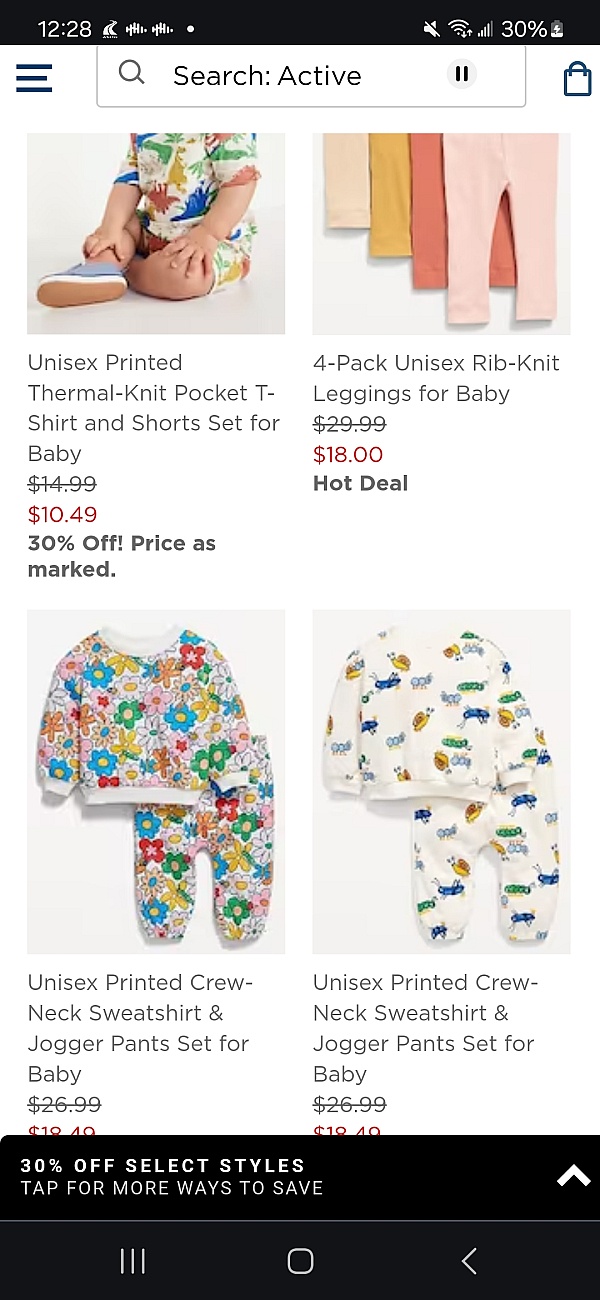Screen dimensions: 600x1300
Task: Tap the floral sweatshirt set photo
Action: [156, 780]
